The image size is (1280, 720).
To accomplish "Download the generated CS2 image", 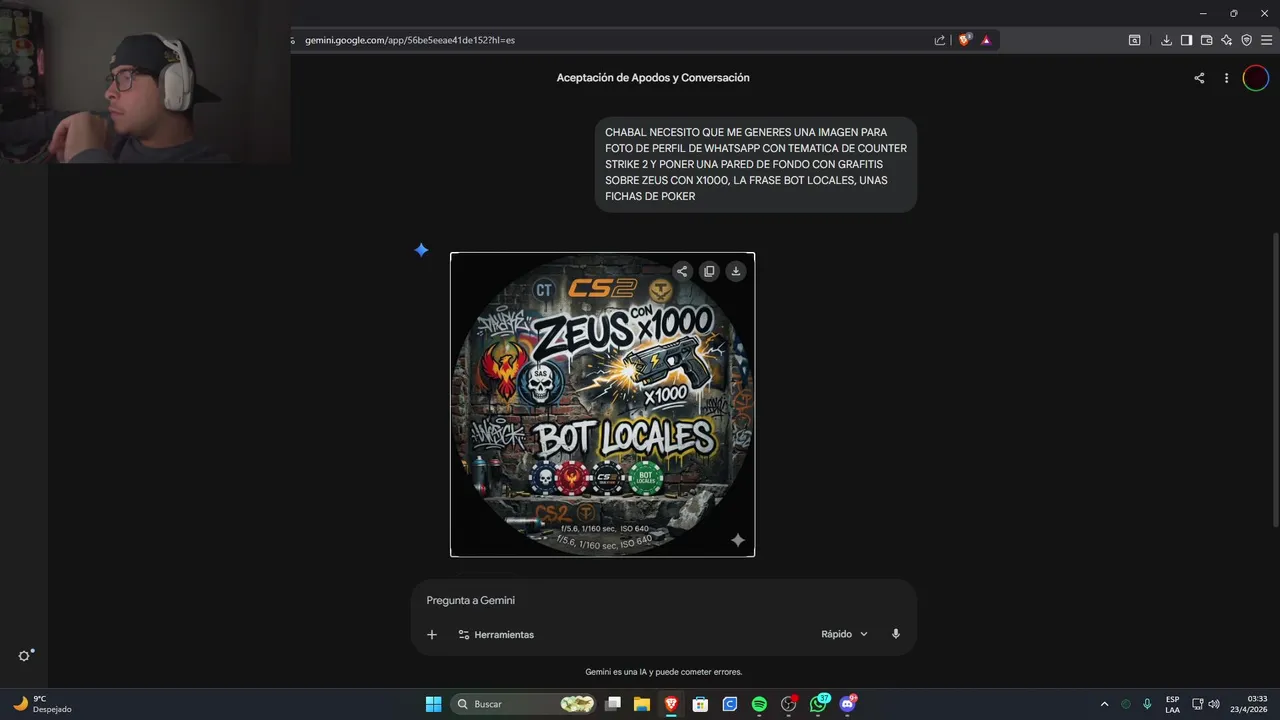I will pos(736,271).
